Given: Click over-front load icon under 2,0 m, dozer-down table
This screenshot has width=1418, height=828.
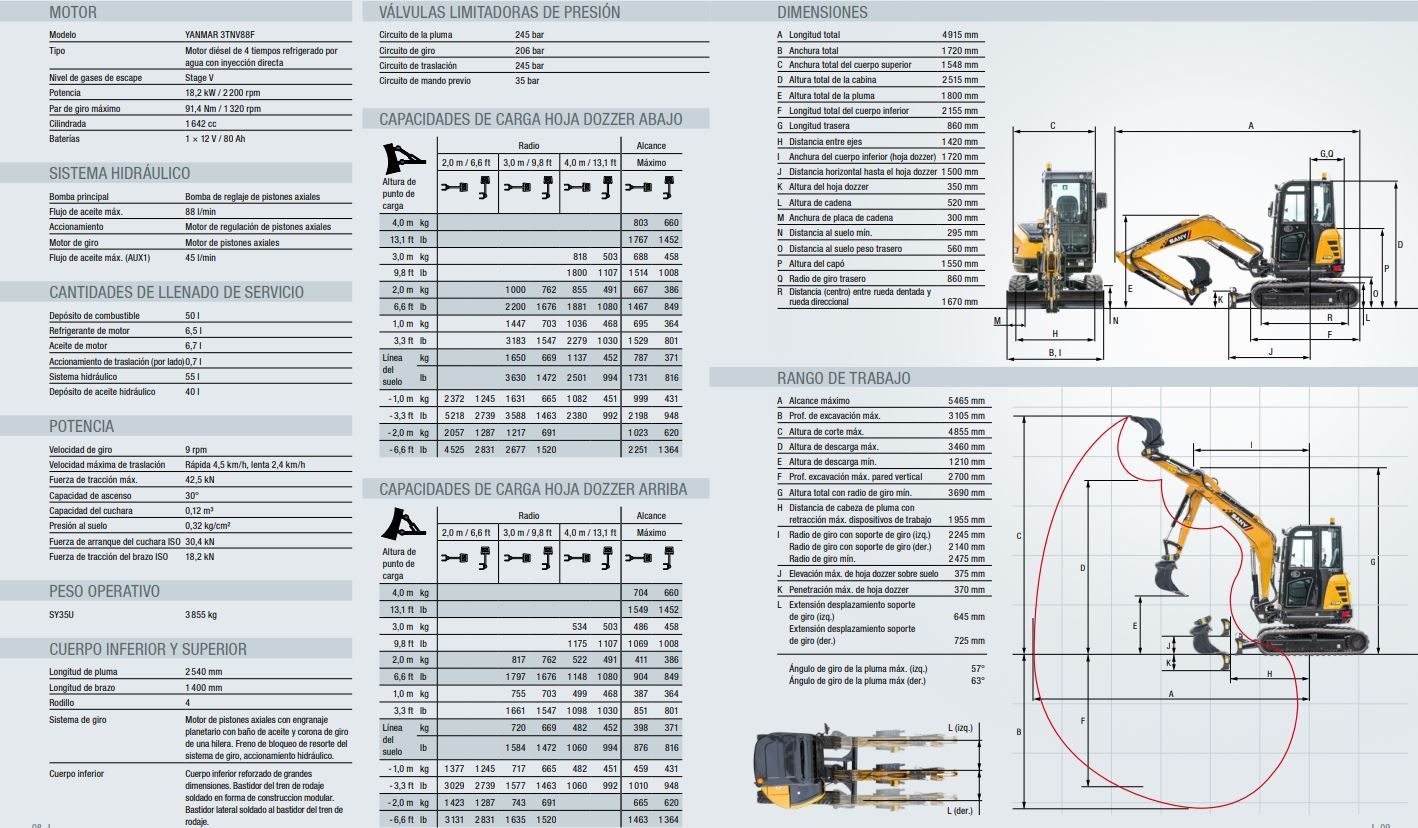Looking at the screenshot, I should click(x=455, y=187).
